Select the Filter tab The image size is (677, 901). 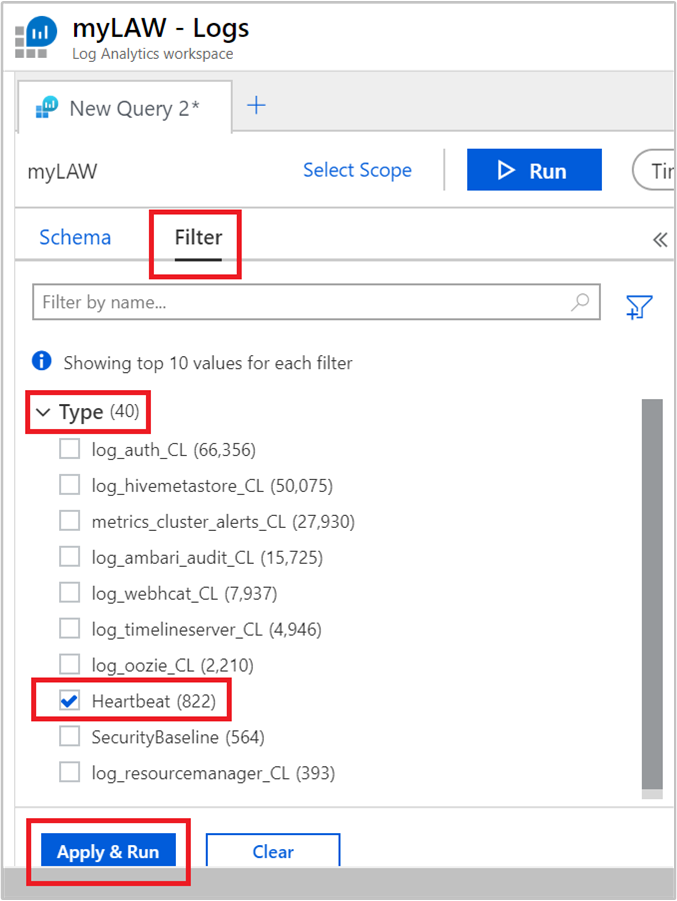[195, 237]
